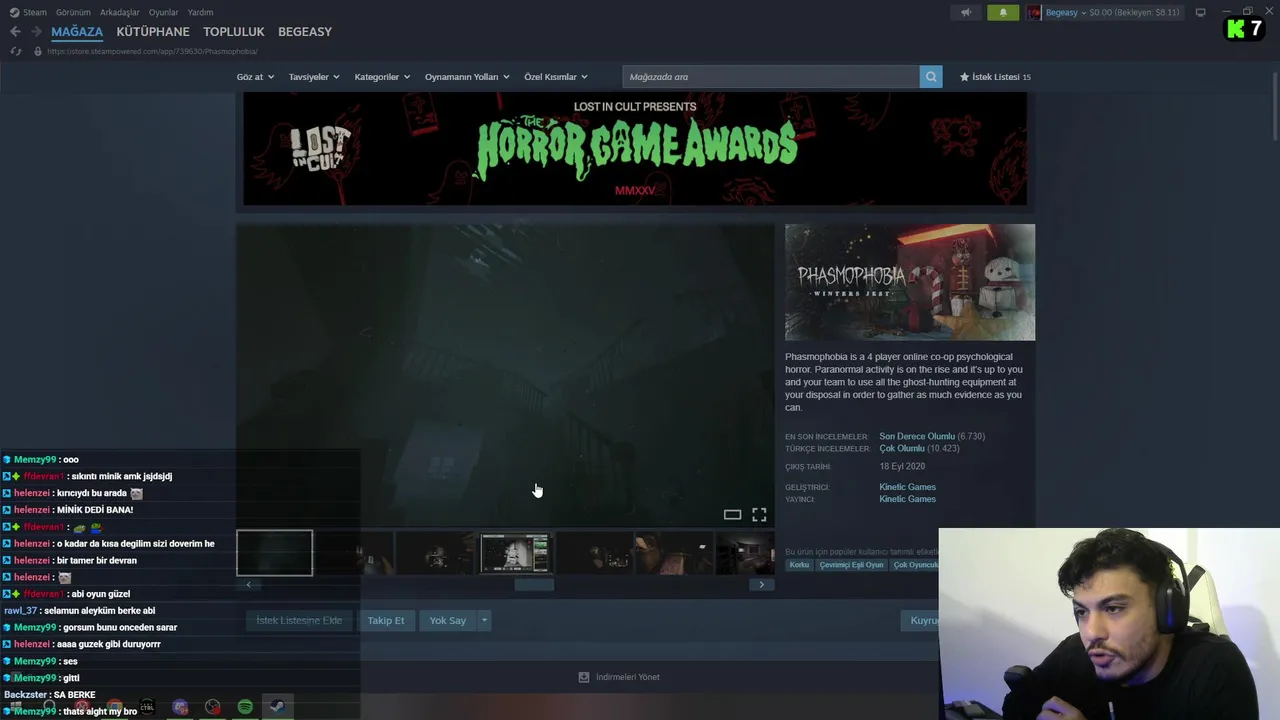Open the Yok Say dropdown arrow

(x=484, y=621)
